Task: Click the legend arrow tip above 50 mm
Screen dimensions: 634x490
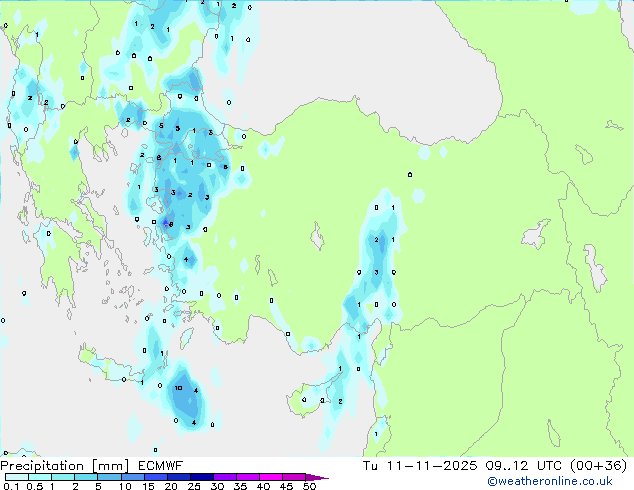Action: 317,477
